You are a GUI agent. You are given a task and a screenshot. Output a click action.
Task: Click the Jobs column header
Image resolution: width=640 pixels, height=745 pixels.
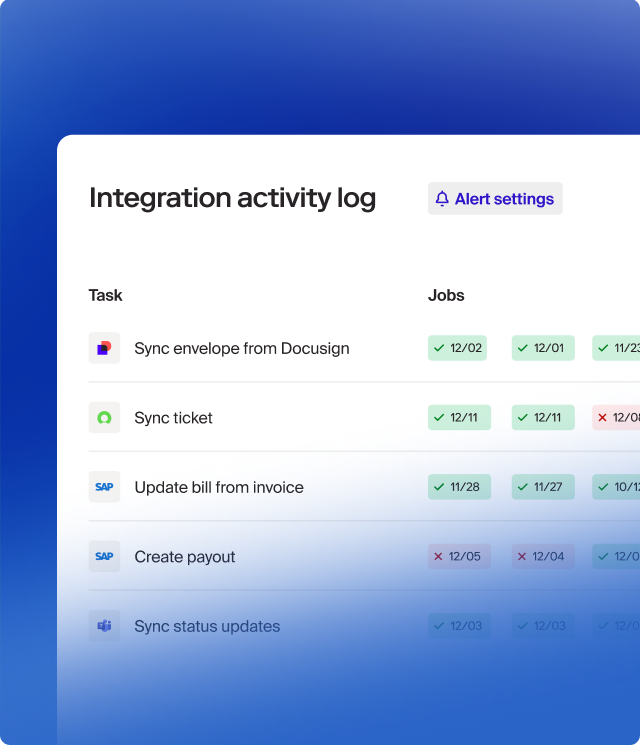[446, 295]
